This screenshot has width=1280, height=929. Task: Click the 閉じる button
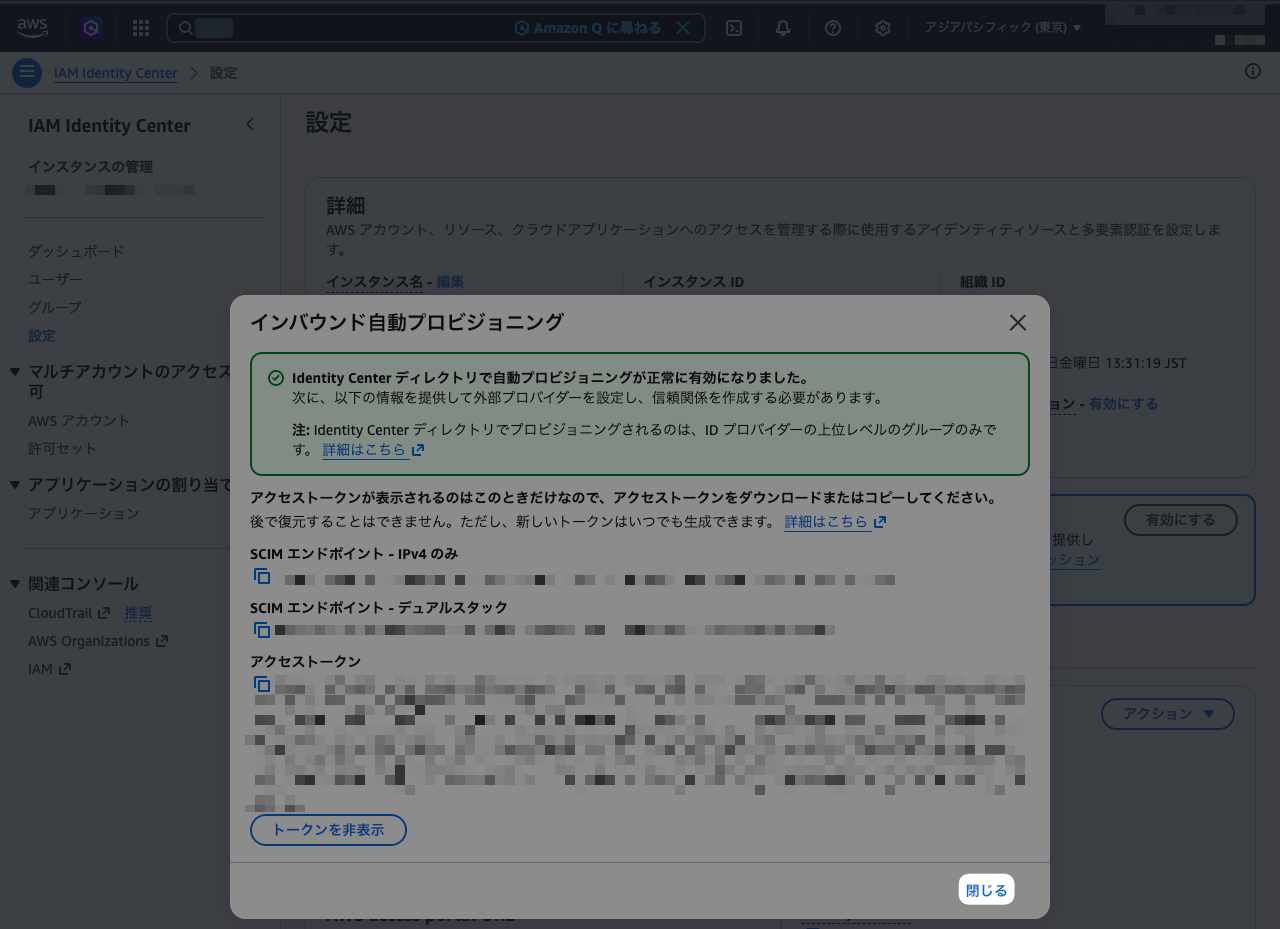coord(987,890)
